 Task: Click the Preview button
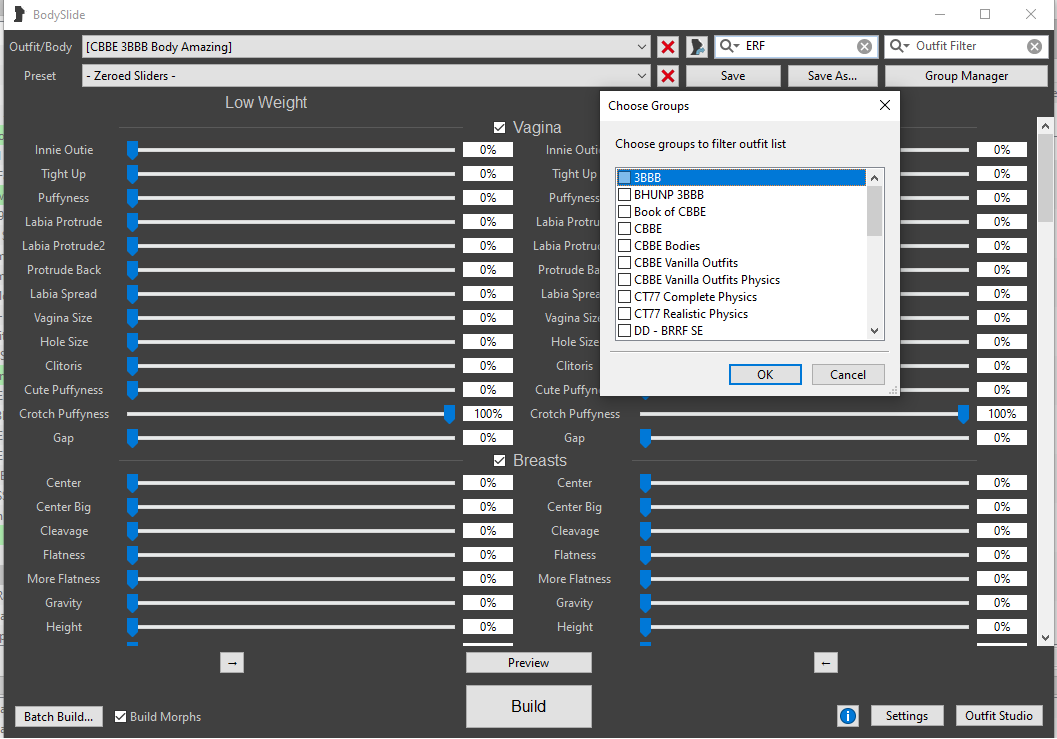coord(528,663)
